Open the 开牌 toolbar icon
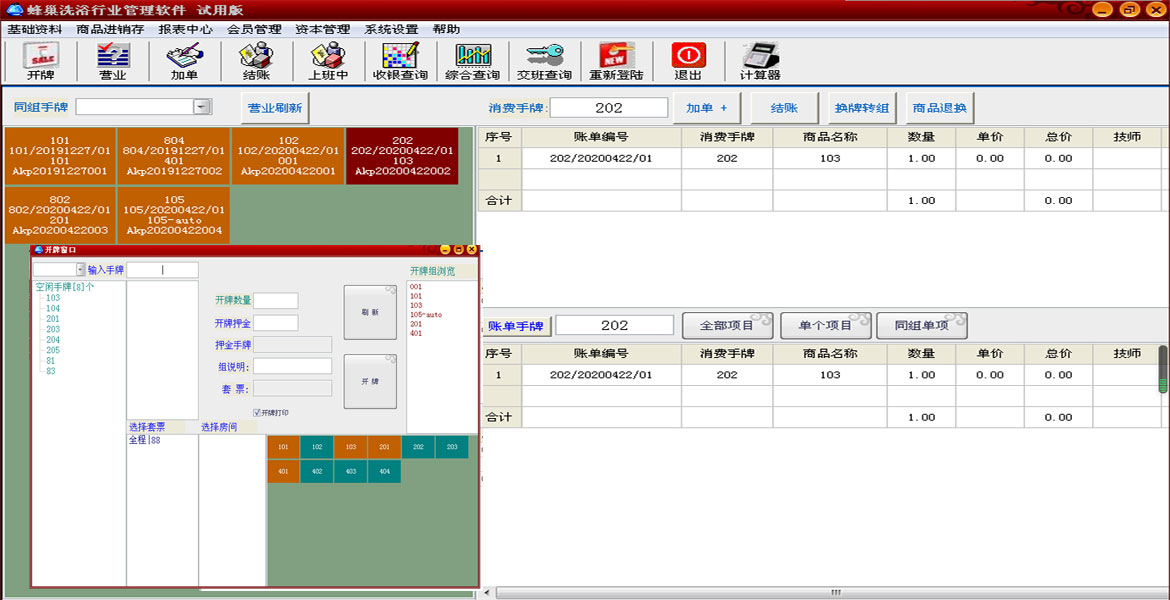This screenshot has width=1170, height=600. pyautogui.click(x=41, y=61)
